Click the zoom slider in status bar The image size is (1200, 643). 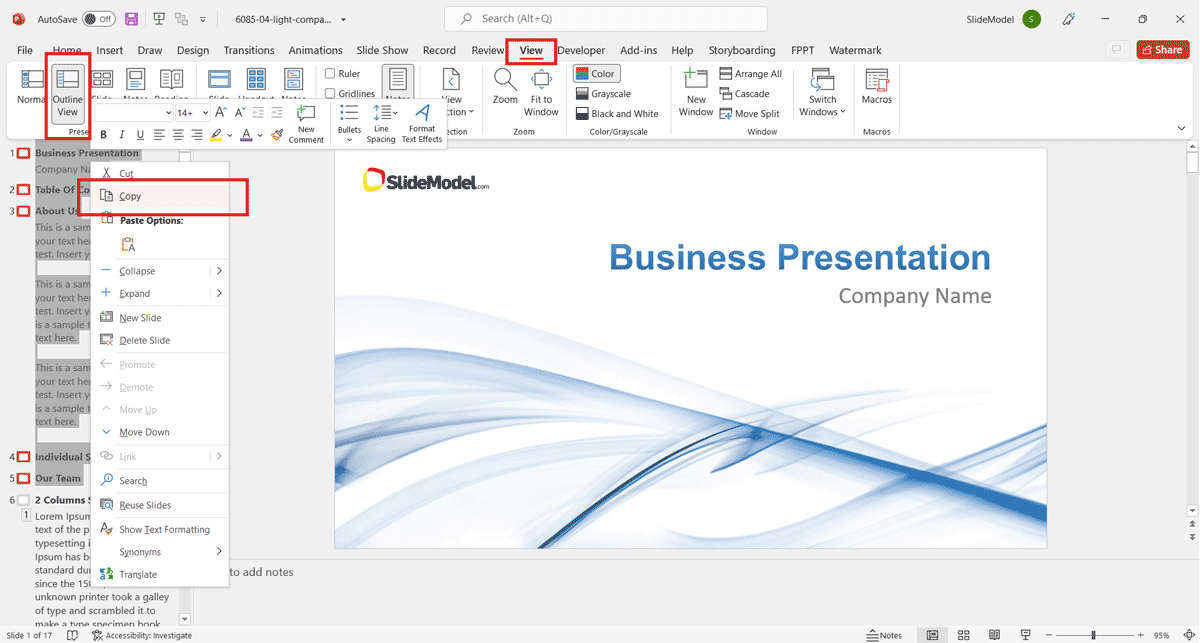point(1093,635)
